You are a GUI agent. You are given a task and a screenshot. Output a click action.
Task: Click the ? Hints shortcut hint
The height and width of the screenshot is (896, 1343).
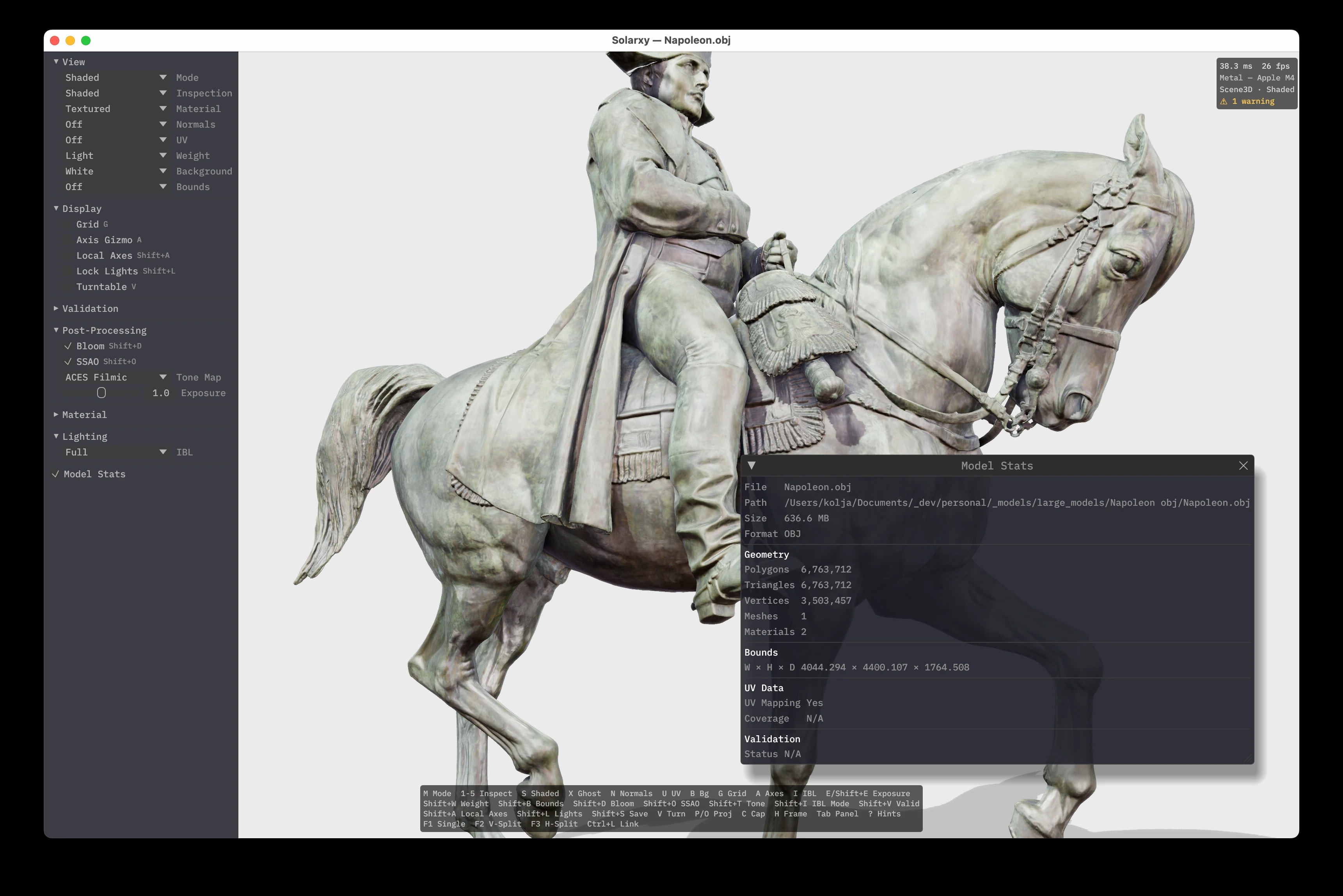pyautogui.click(x=884, y=814)
